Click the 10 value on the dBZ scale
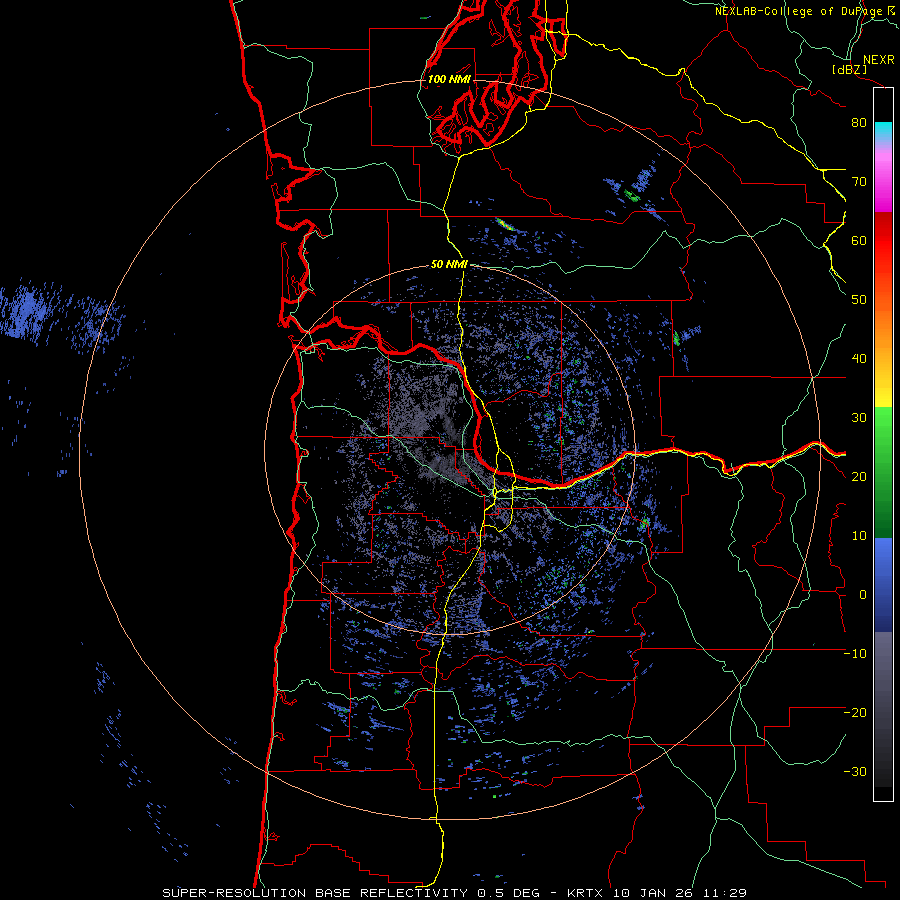The width and height of the screenshot is (900, 900). click(859, 536)
